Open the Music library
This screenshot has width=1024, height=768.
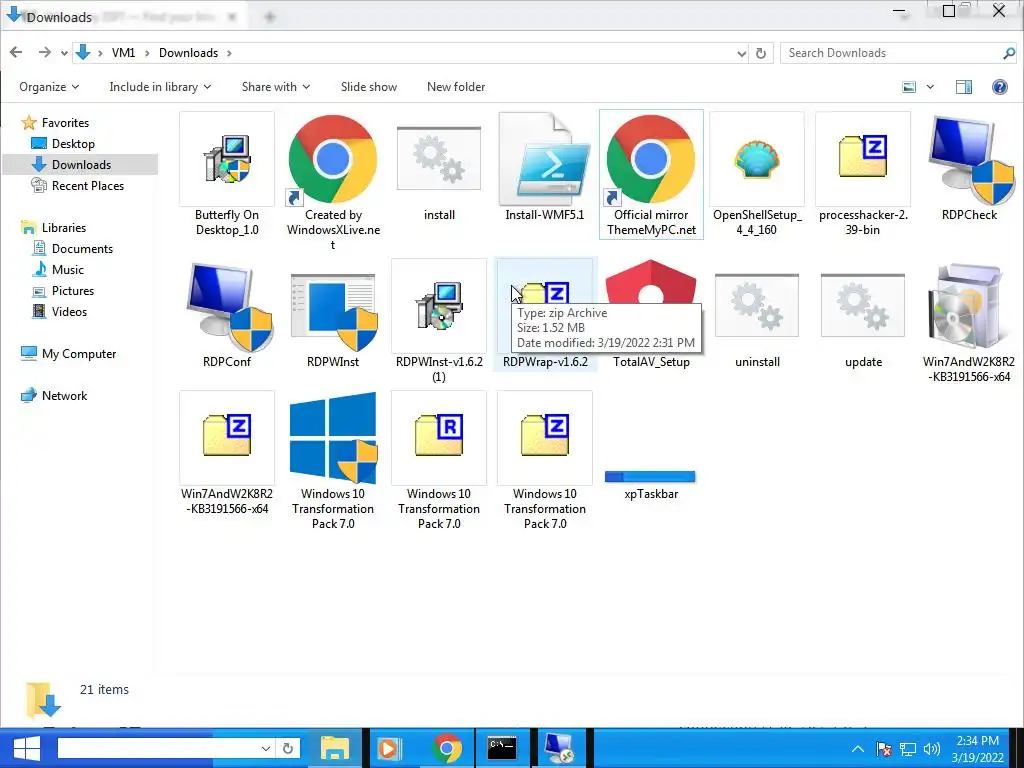68,270
